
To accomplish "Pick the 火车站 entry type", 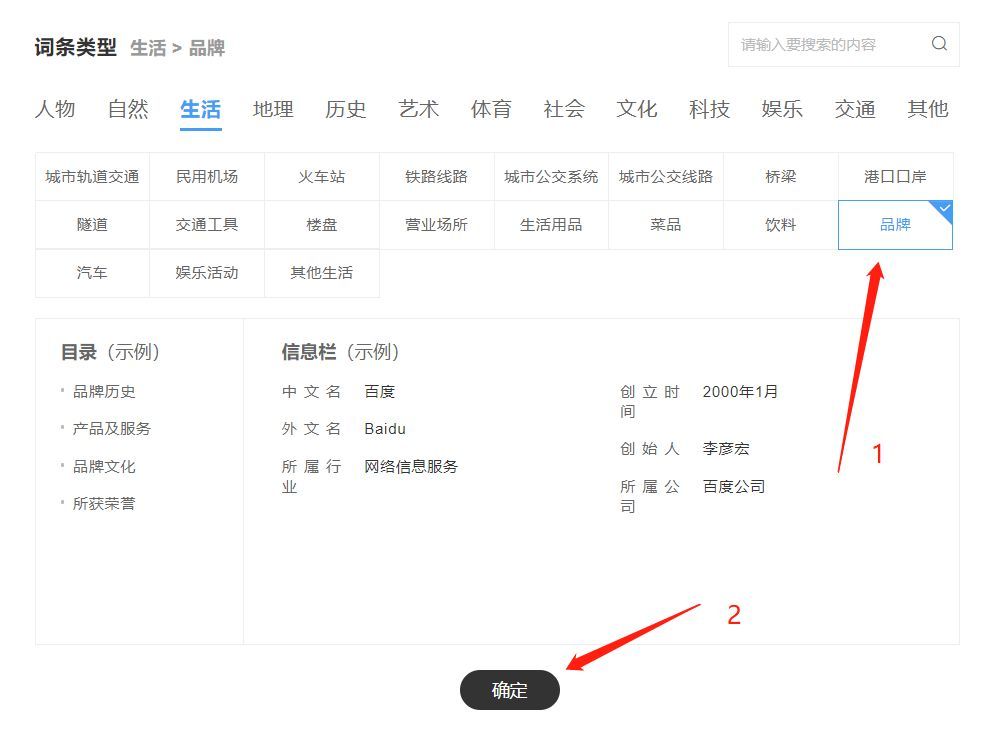I will [321, 177].
